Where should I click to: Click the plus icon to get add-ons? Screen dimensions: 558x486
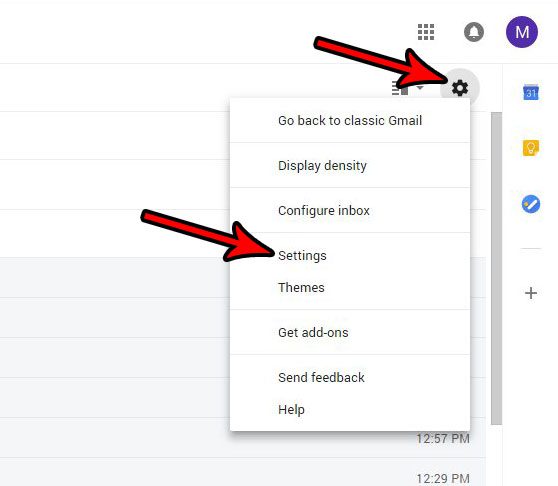531,293
